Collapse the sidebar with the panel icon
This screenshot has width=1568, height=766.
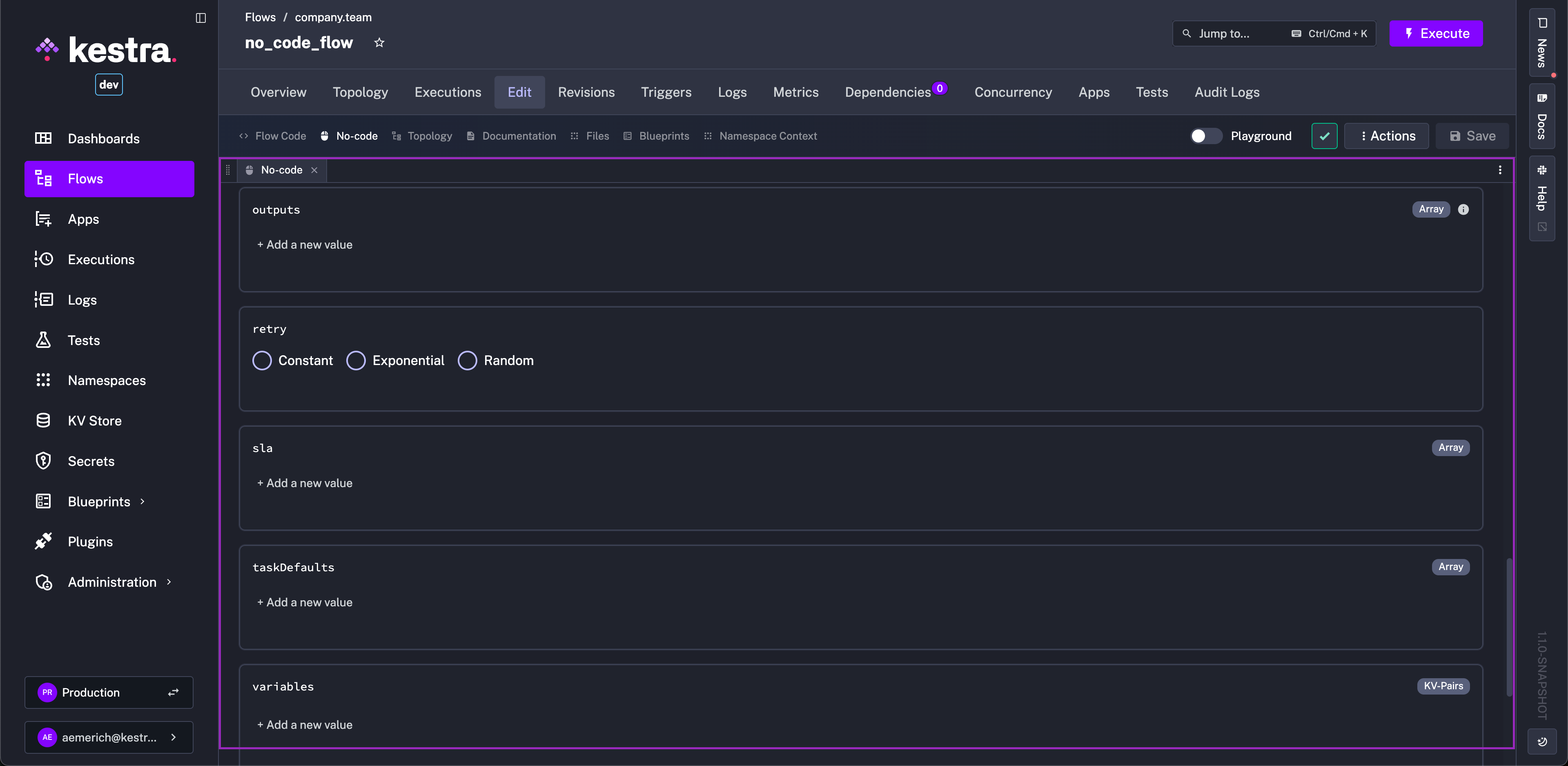[200, 18]
